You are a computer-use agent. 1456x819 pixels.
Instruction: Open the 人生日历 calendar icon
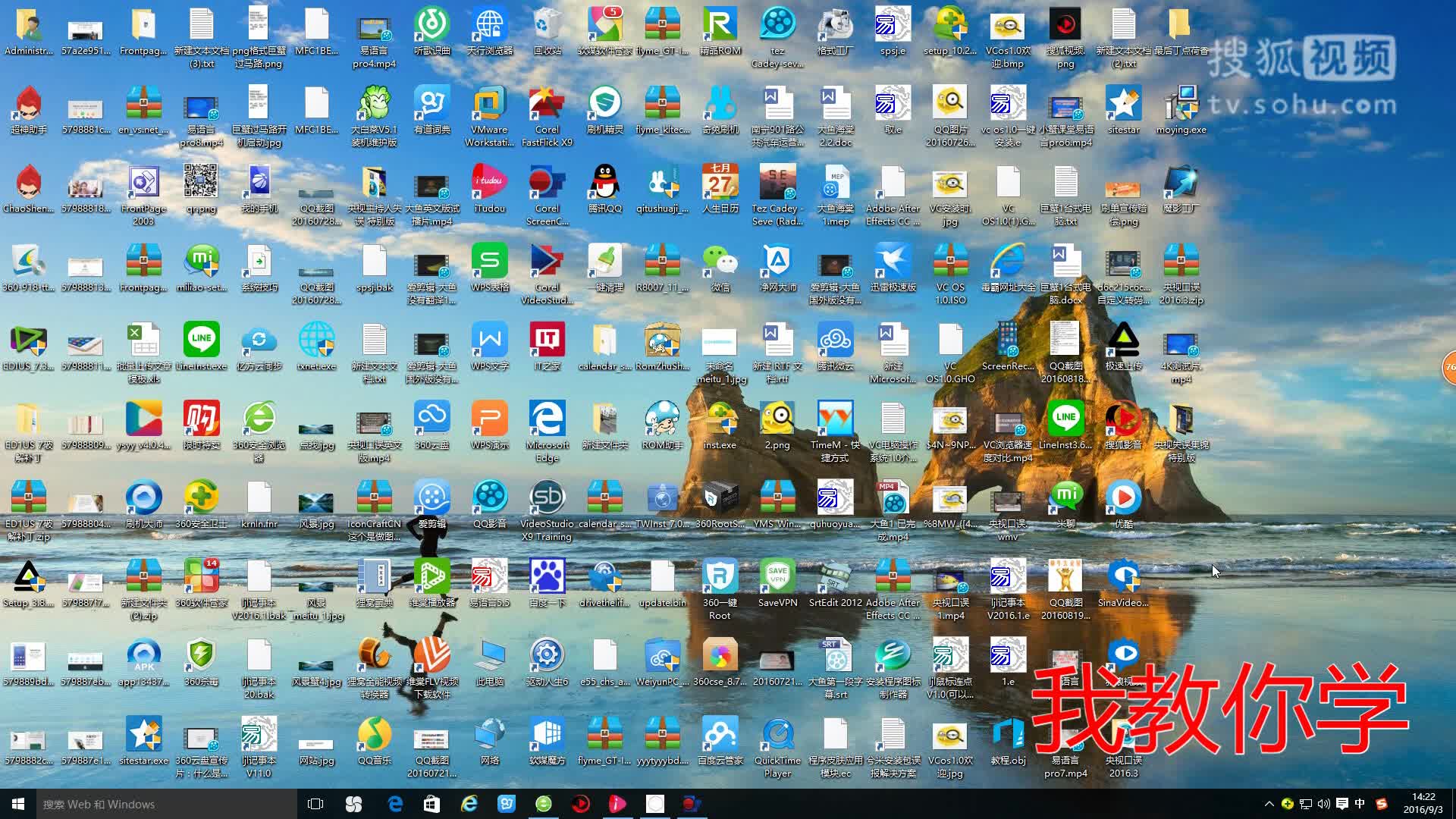click(x=720, y=189)
